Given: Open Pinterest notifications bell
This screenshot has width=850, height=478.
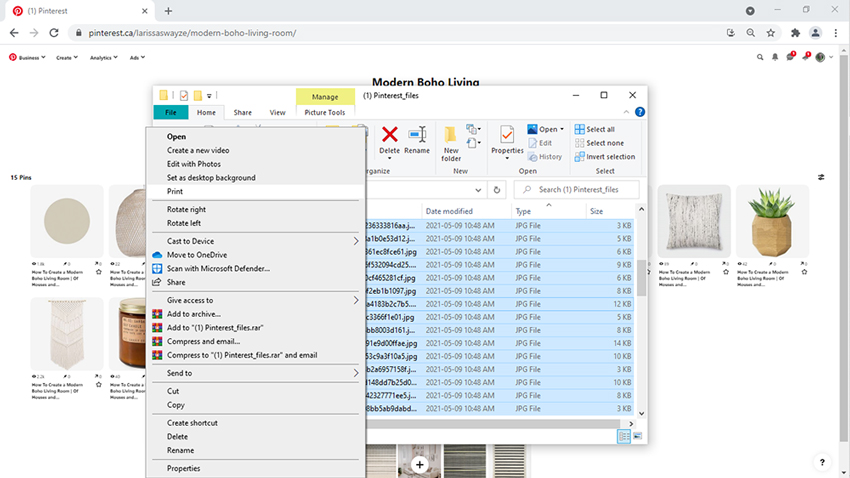Looking at the screenshot, I should 775,57.
